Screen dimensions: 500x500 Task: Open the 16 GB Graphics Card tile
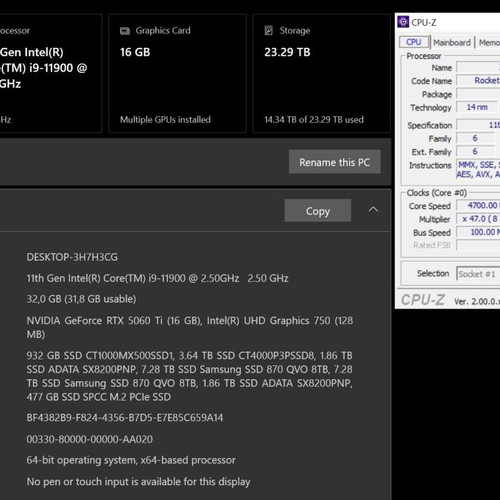coord(178,73)
